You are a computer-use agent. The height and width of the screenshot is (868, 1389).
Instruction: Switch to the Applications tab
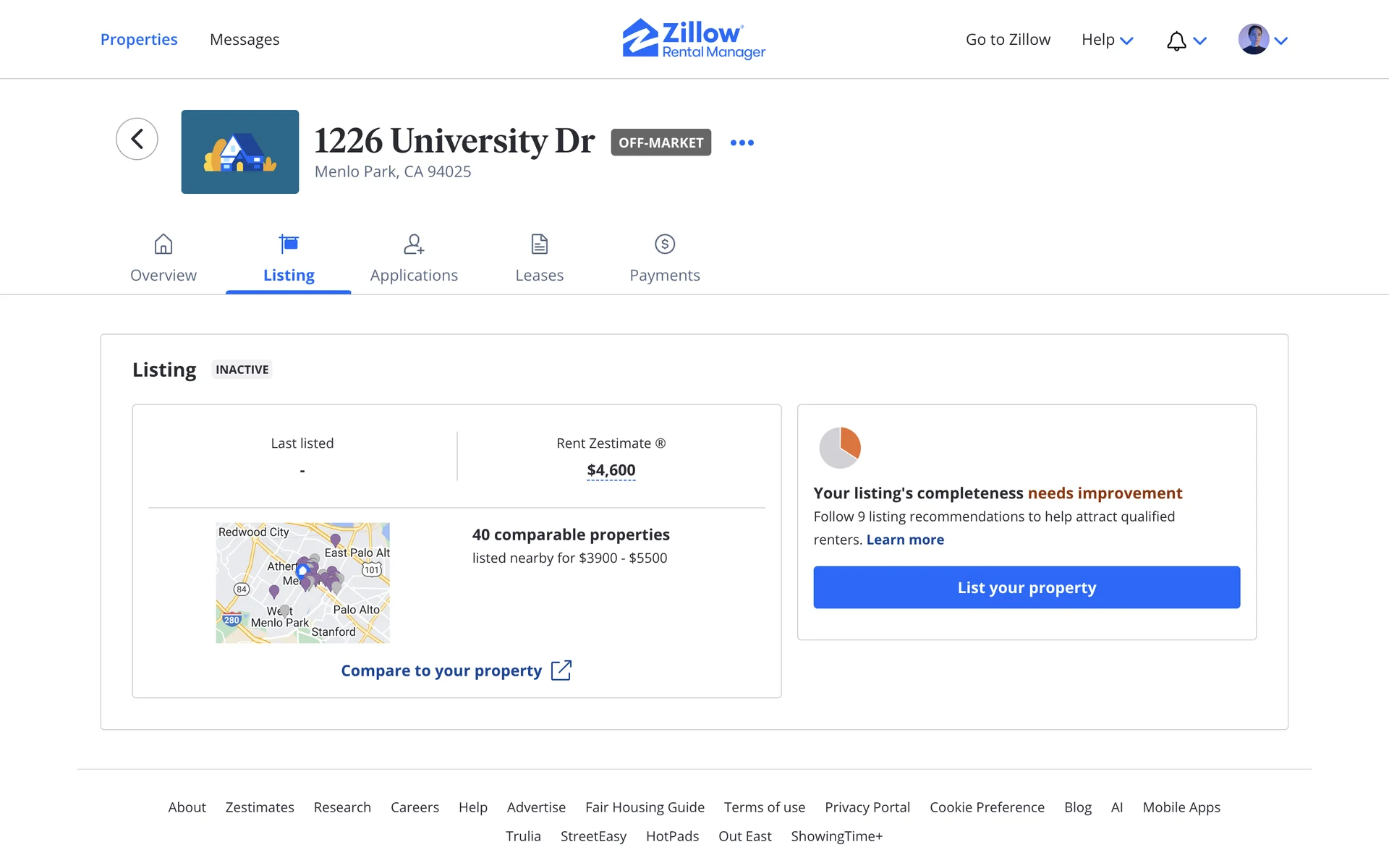click(414, 260)
